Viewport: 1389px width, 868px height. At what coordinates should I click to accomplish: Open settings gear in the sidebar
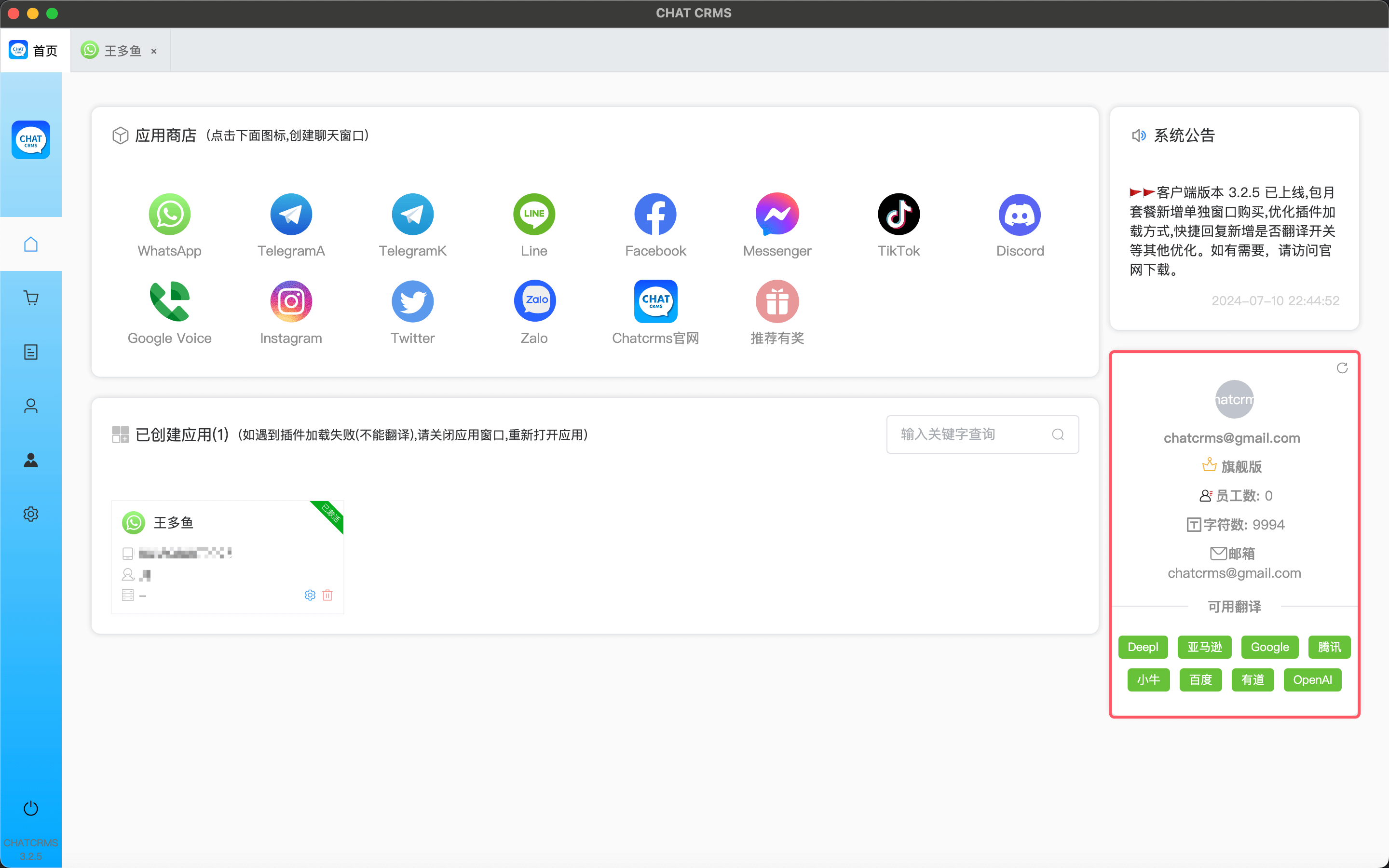point(31,514)
